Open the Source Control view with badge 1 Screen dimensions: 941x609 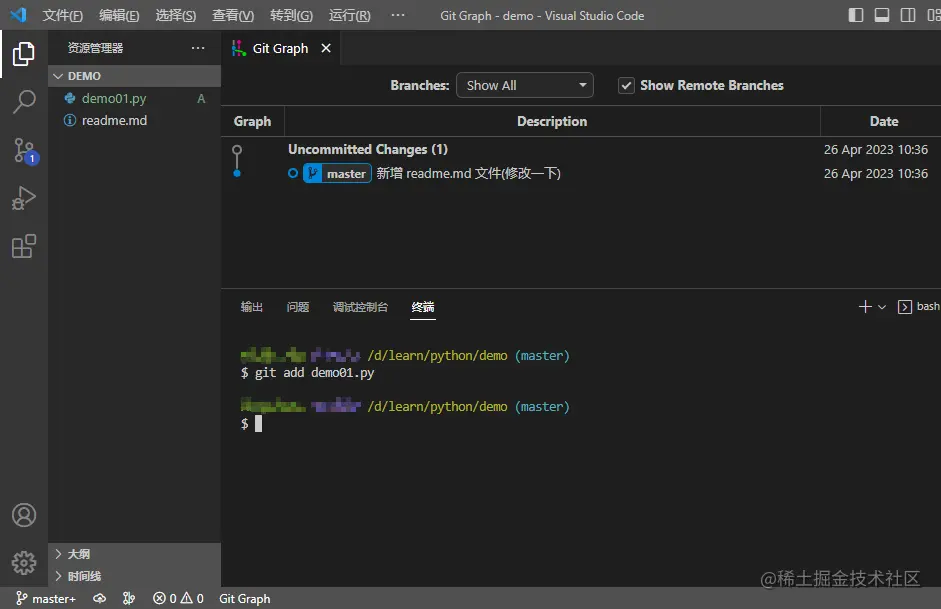(x=25, y=151)
